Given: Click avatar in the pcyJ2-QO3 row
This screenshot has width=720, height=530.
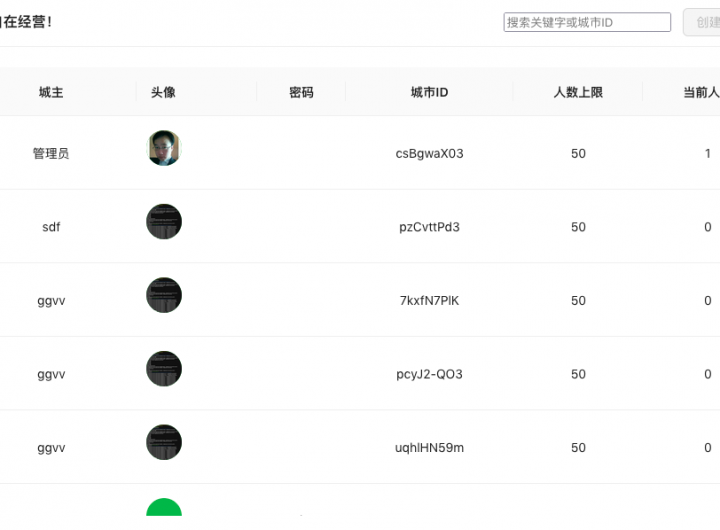Looking at the screenshot, I should coord(164,369).
